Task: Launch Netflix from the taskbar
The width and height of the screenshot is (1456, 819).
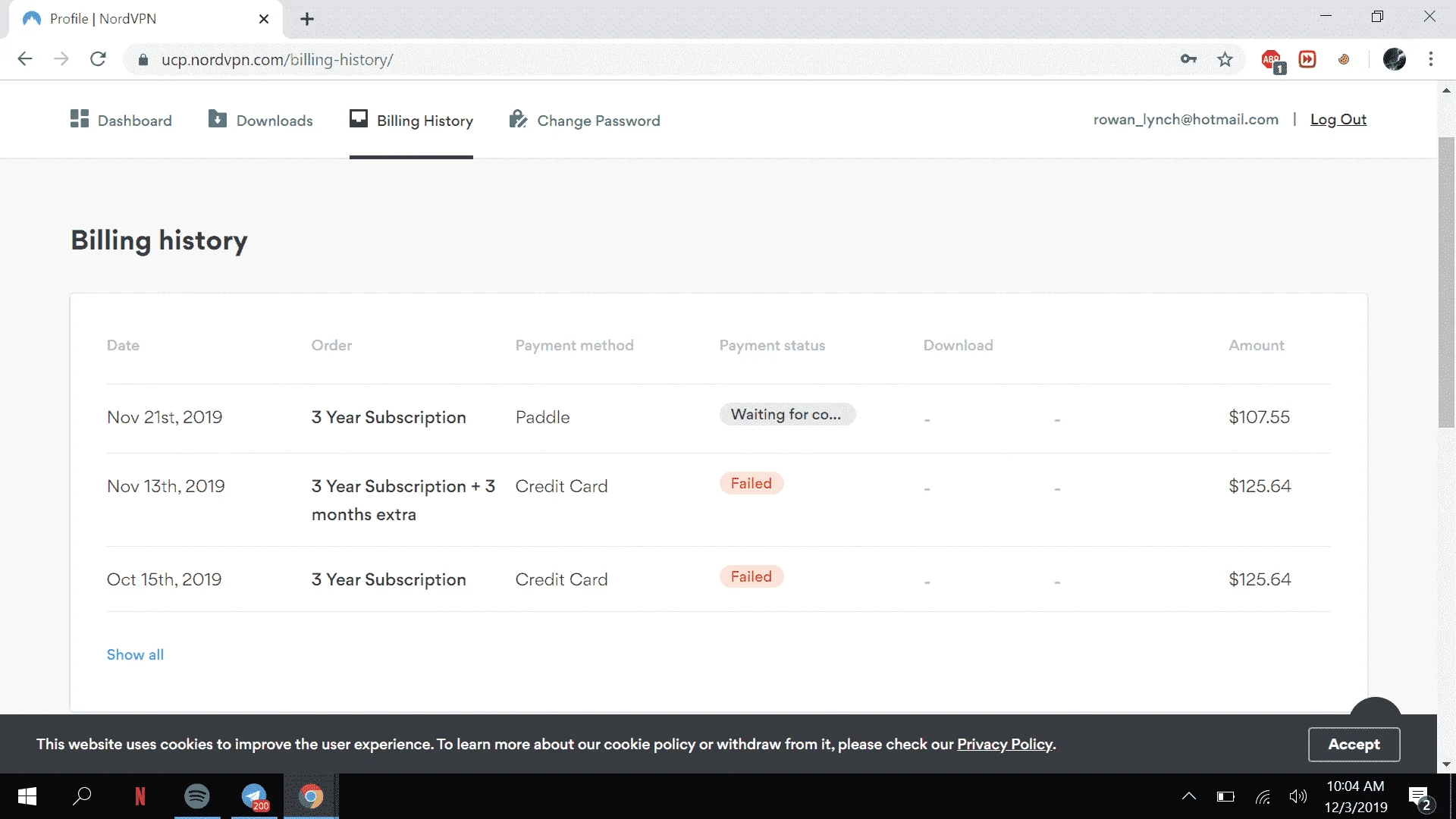Action: 140,796
